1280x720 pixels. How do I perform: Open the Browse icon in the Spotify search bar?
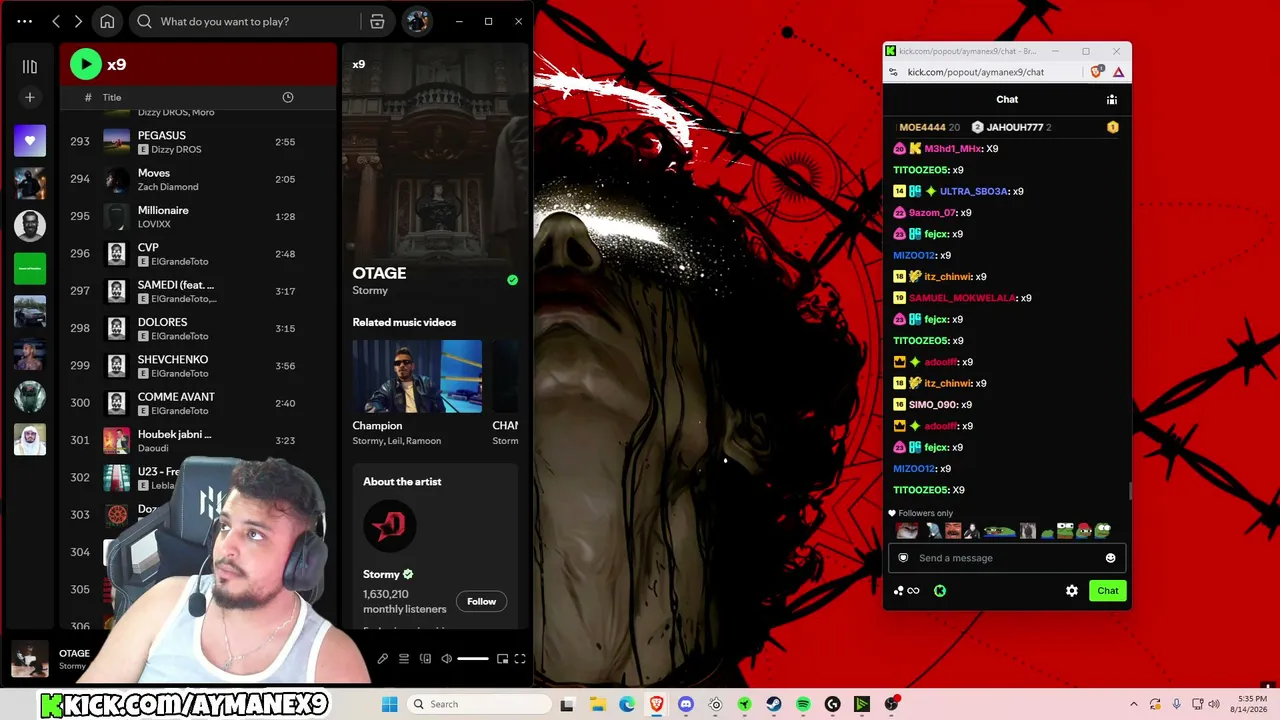point(377,21)
